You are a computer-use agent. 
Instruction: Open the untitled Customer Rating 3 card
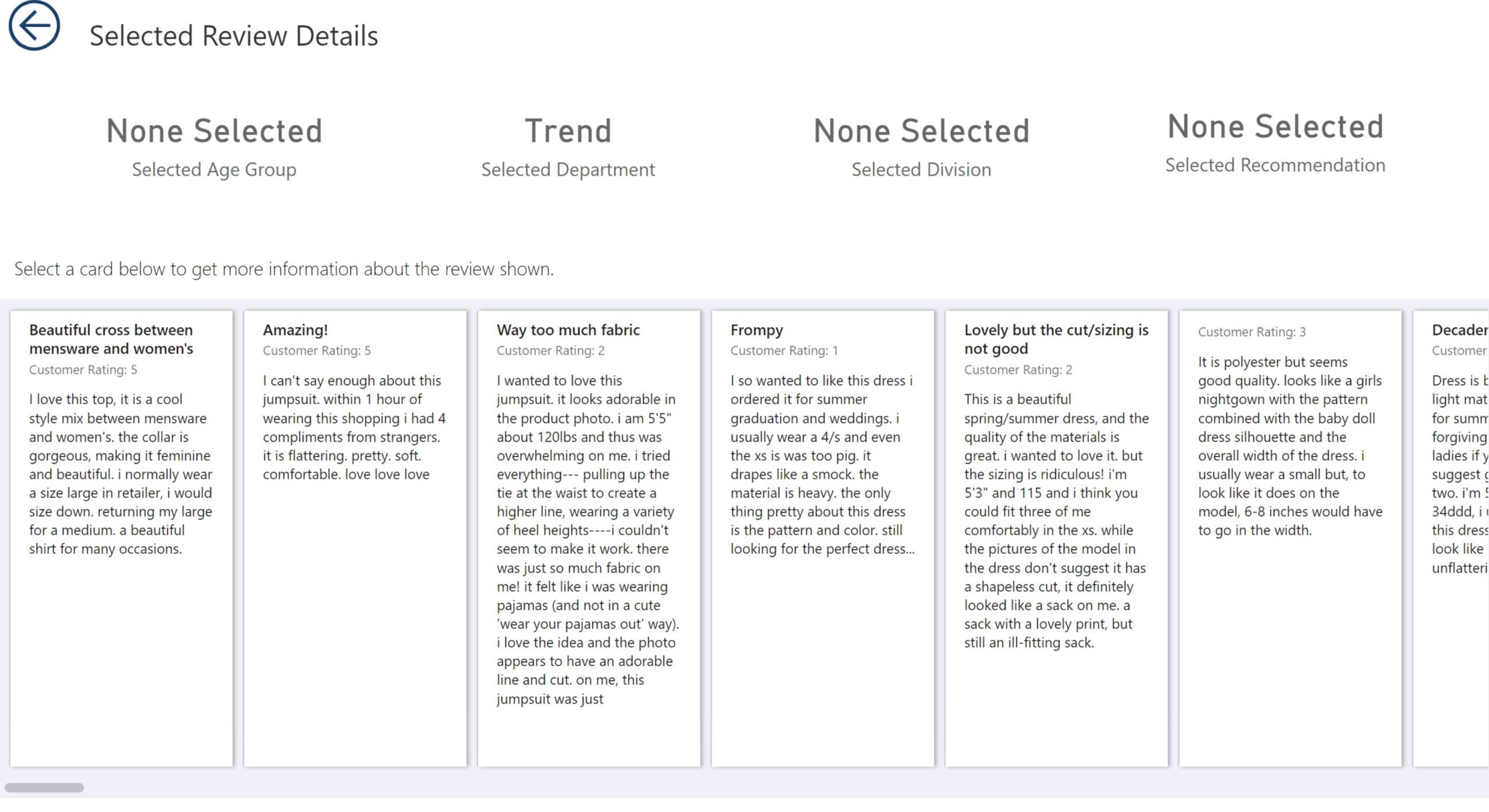coord(1291,538)
